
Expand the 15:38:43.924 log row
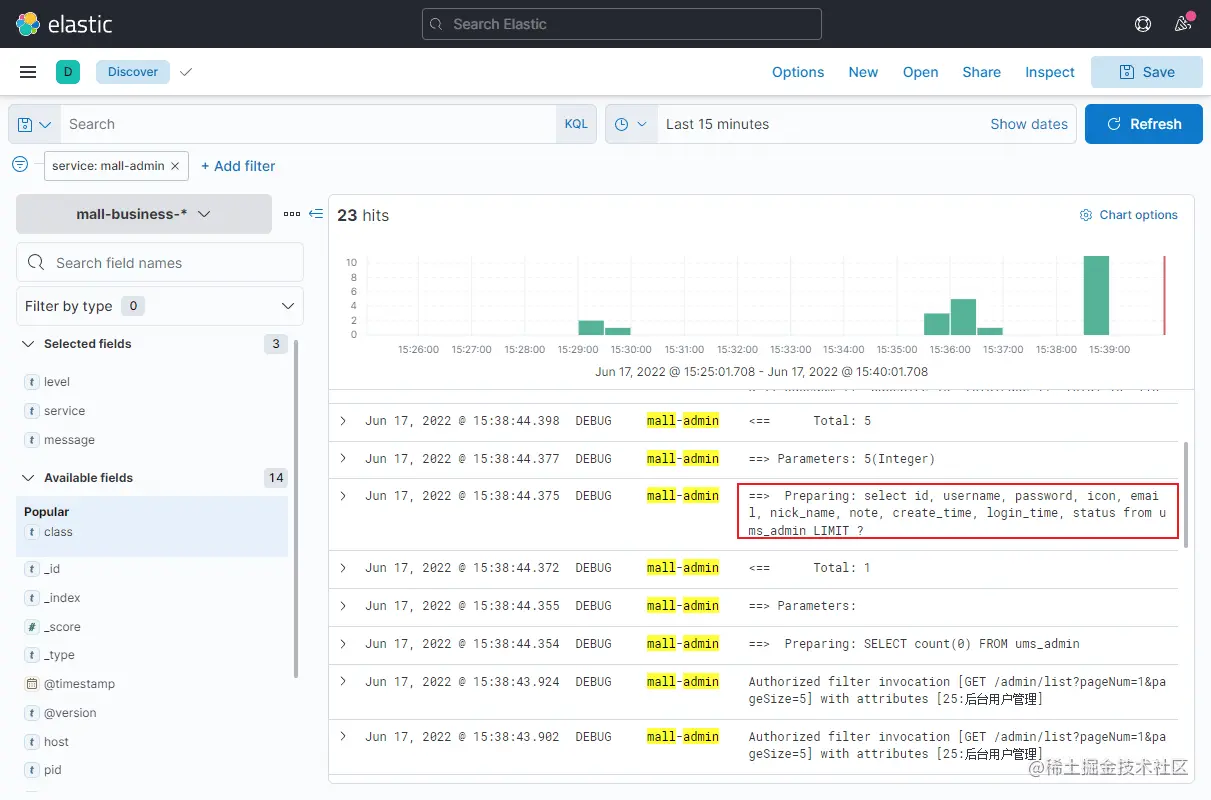click(343, 681)
